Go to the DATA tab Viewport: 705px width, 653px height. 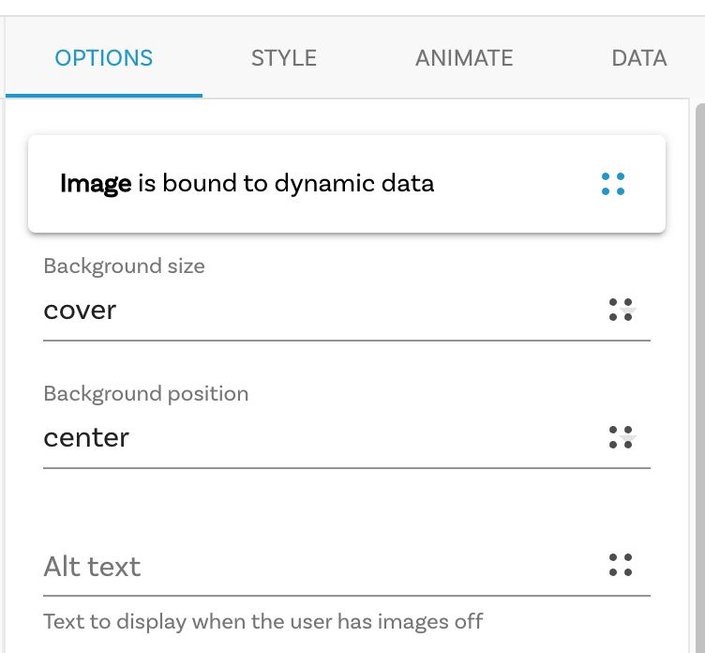click(x=639, y=58)
